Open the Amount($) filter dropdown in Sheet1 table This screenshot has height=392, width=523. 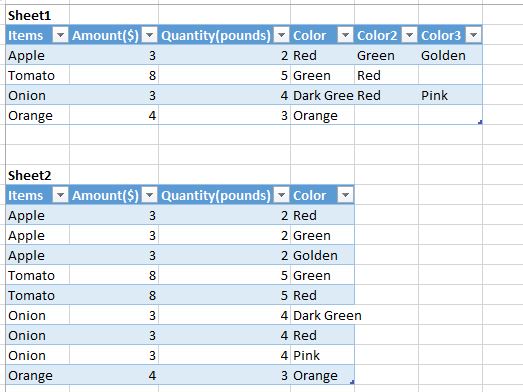[149, 35]
